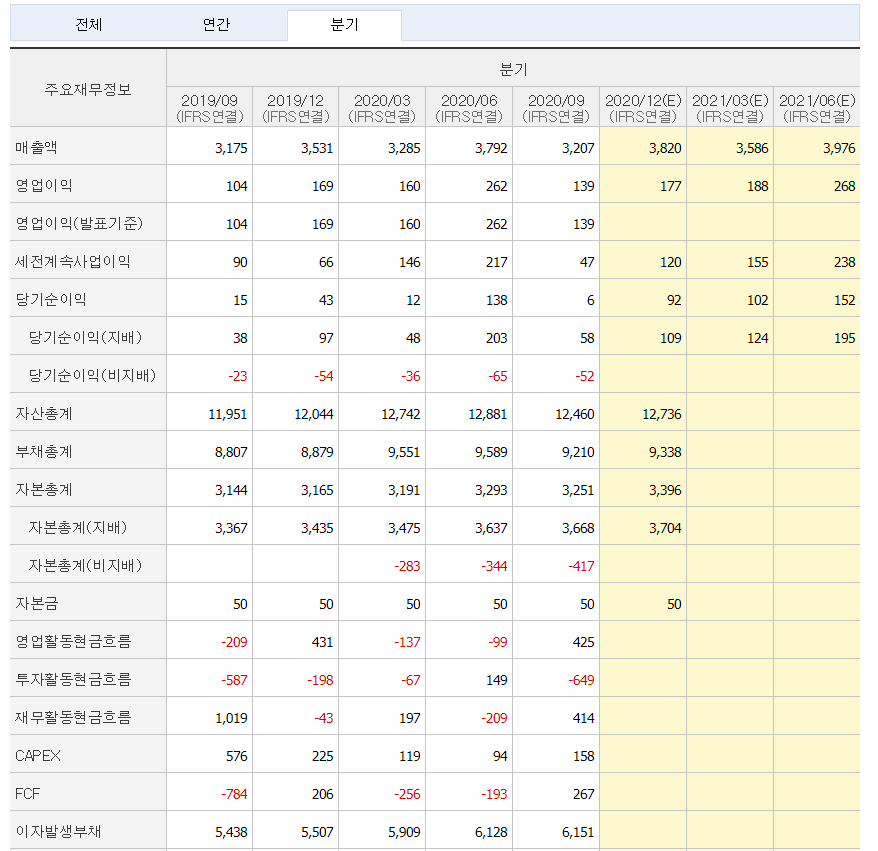The height and width of the screenshot is (851, 878).
Task: Click the 매출액 row label
Action: pyautogui.click(x=36, y=147)
